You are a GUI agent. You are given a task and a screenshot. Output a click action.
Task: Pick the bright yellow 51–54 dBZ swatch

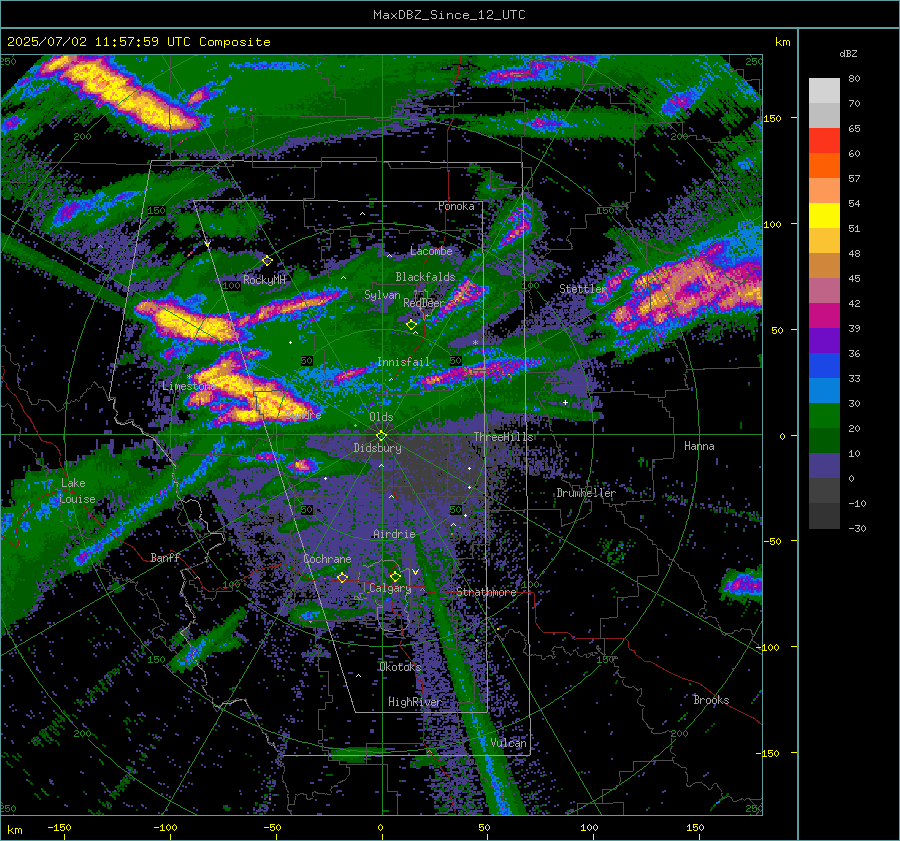point(824,216)
